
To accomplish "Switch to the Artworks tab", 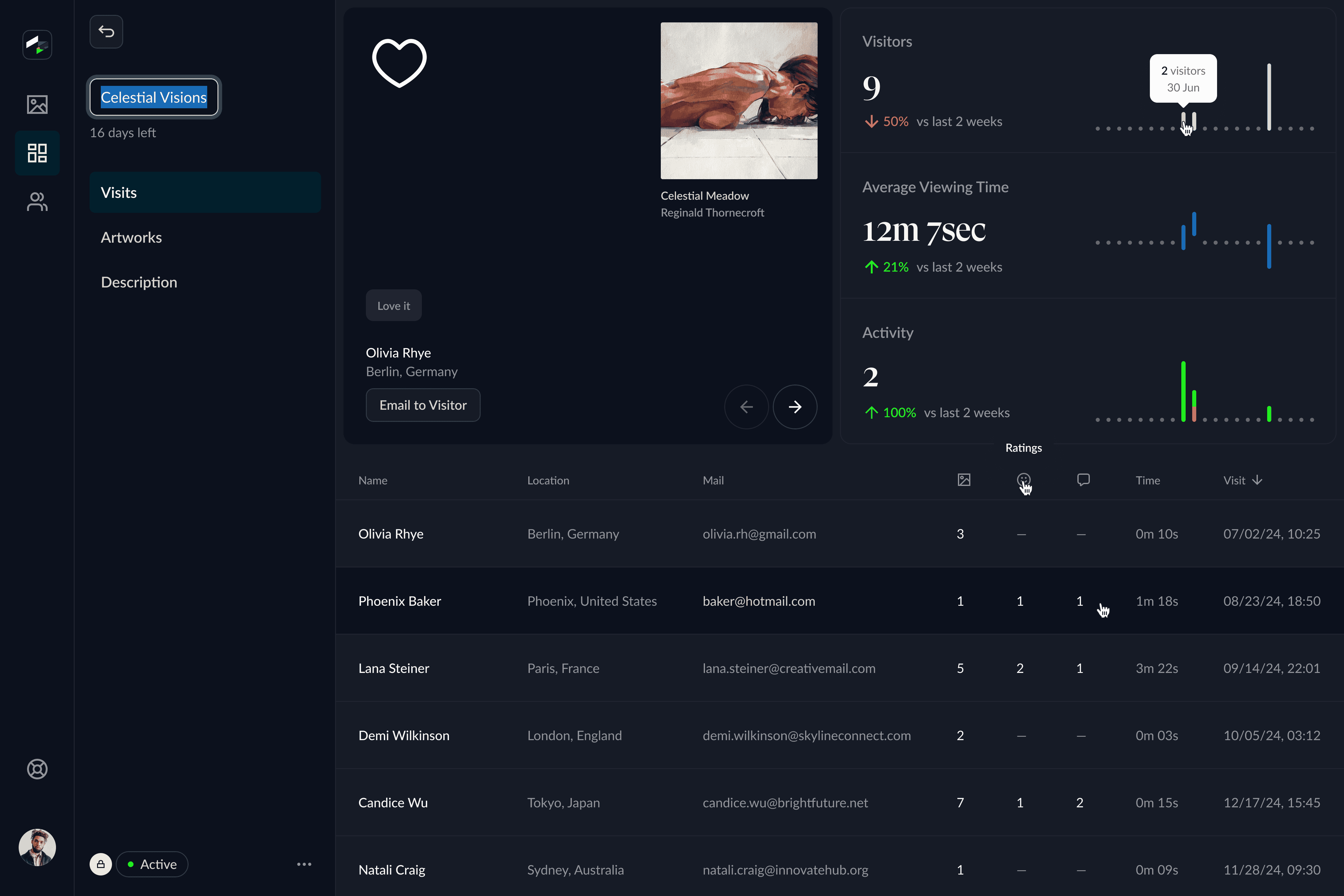I will [131, 237].
